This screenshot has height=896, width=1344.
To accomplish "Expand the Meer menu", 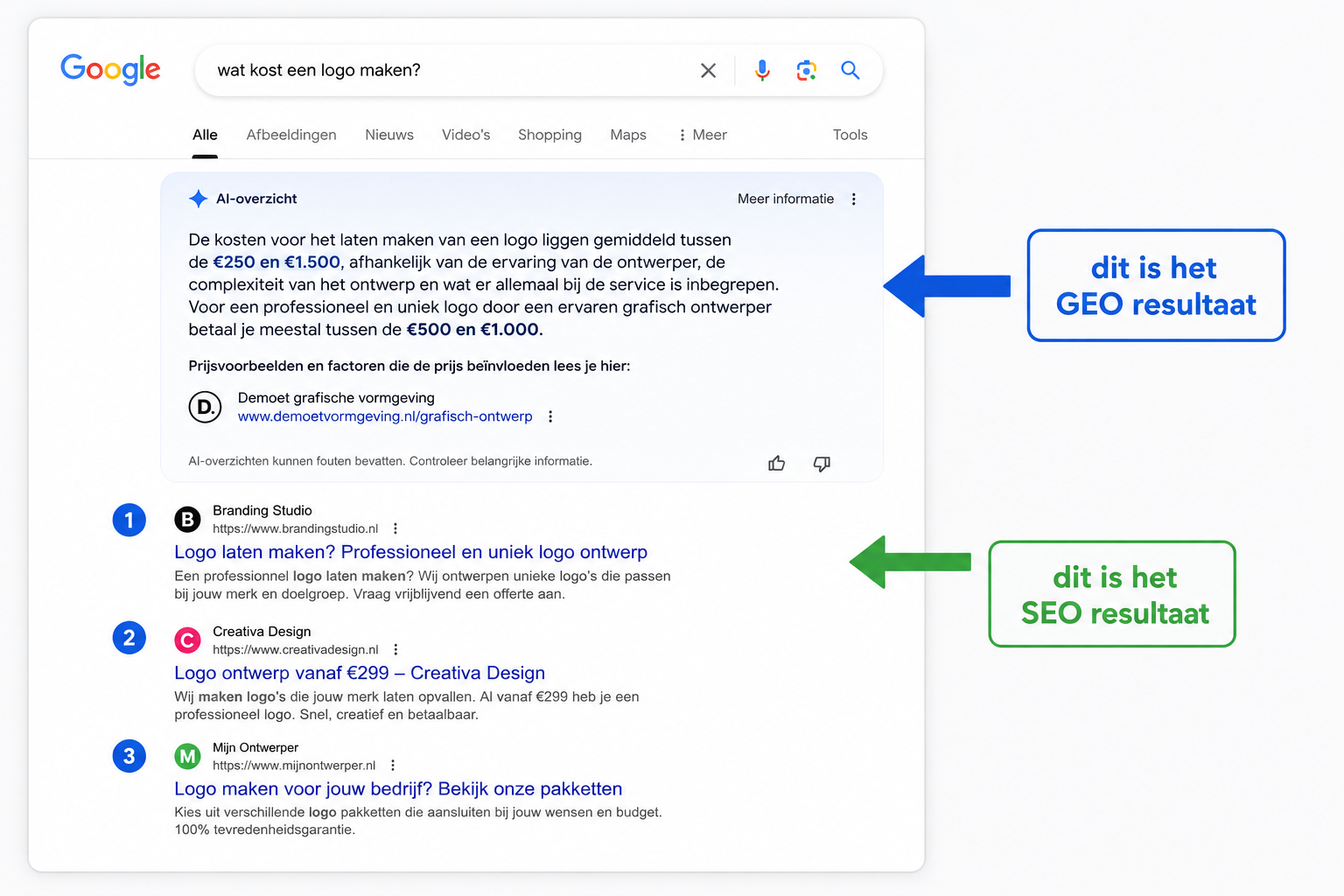I will [x=703, y=135].
